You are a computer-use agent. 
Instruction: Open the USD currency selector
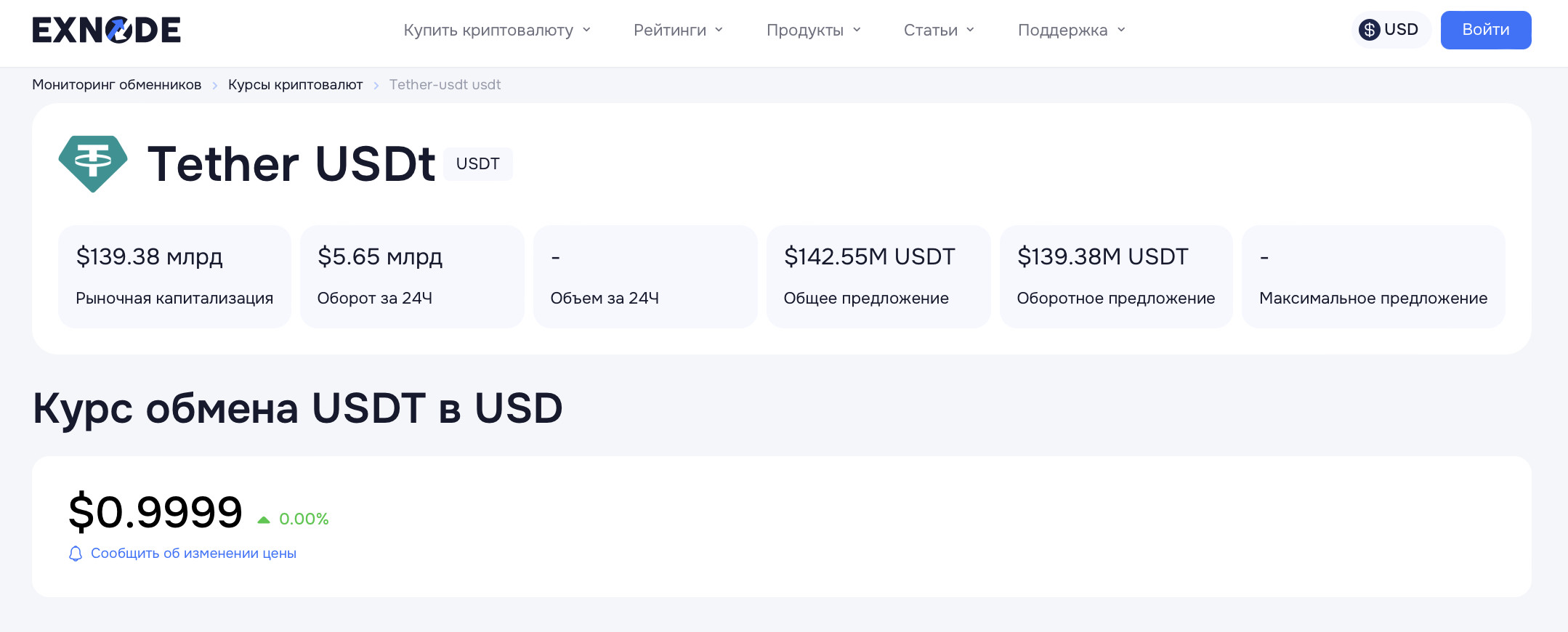pos(1391,30)
